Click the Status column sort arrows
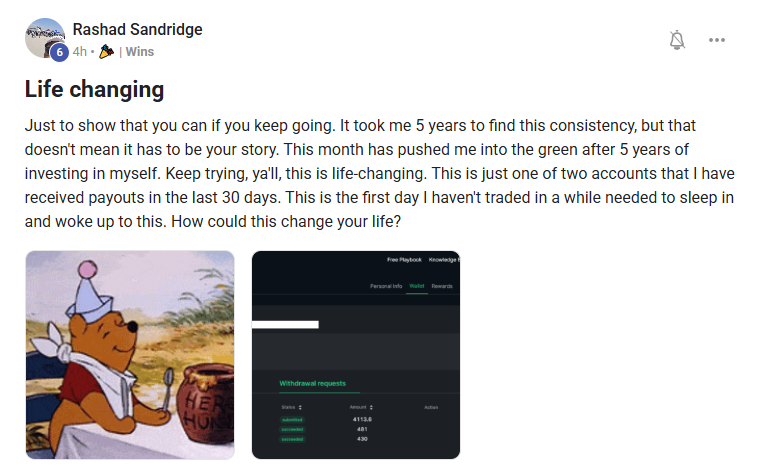Screen dimensions: 758x470 (300, 408)
